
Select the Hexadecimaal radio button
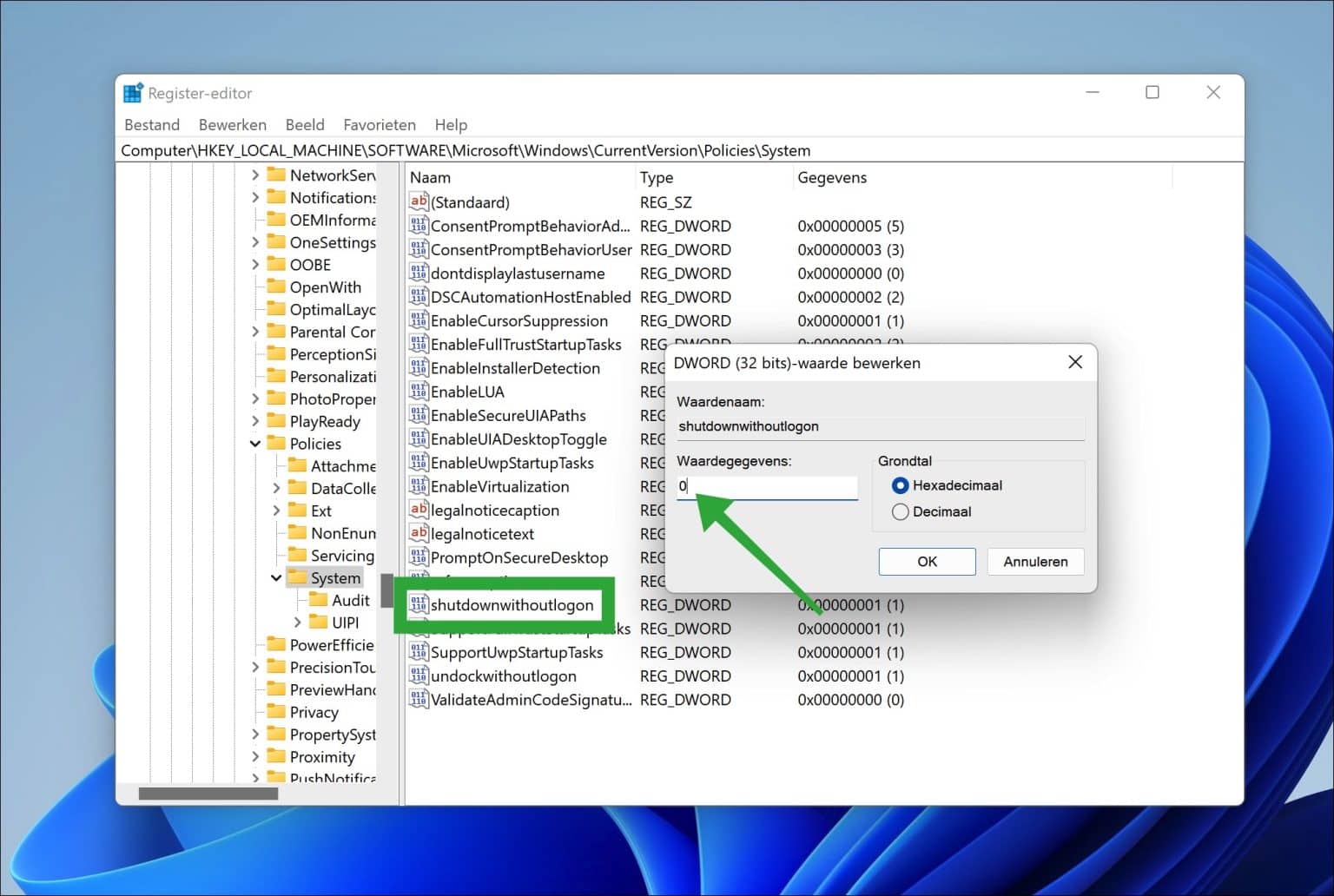coord(901,485)
